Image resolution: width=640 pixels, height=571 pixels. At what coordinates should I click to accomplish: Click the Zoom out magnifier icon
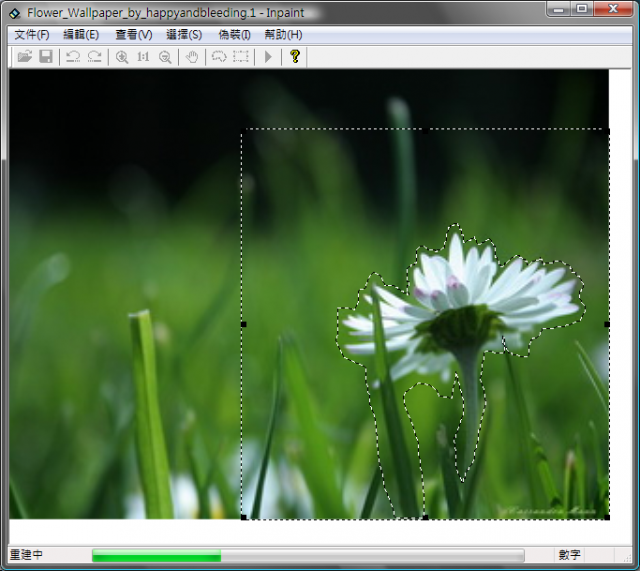(x=165, y=57)
